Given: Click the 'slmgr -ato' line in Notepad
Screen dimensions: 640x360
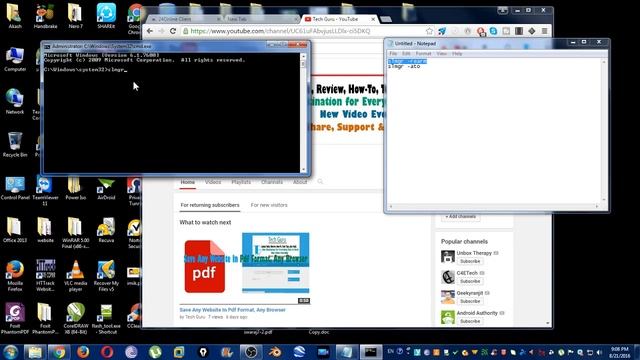Looking at the screenshot, I should (x=404, y=66).
